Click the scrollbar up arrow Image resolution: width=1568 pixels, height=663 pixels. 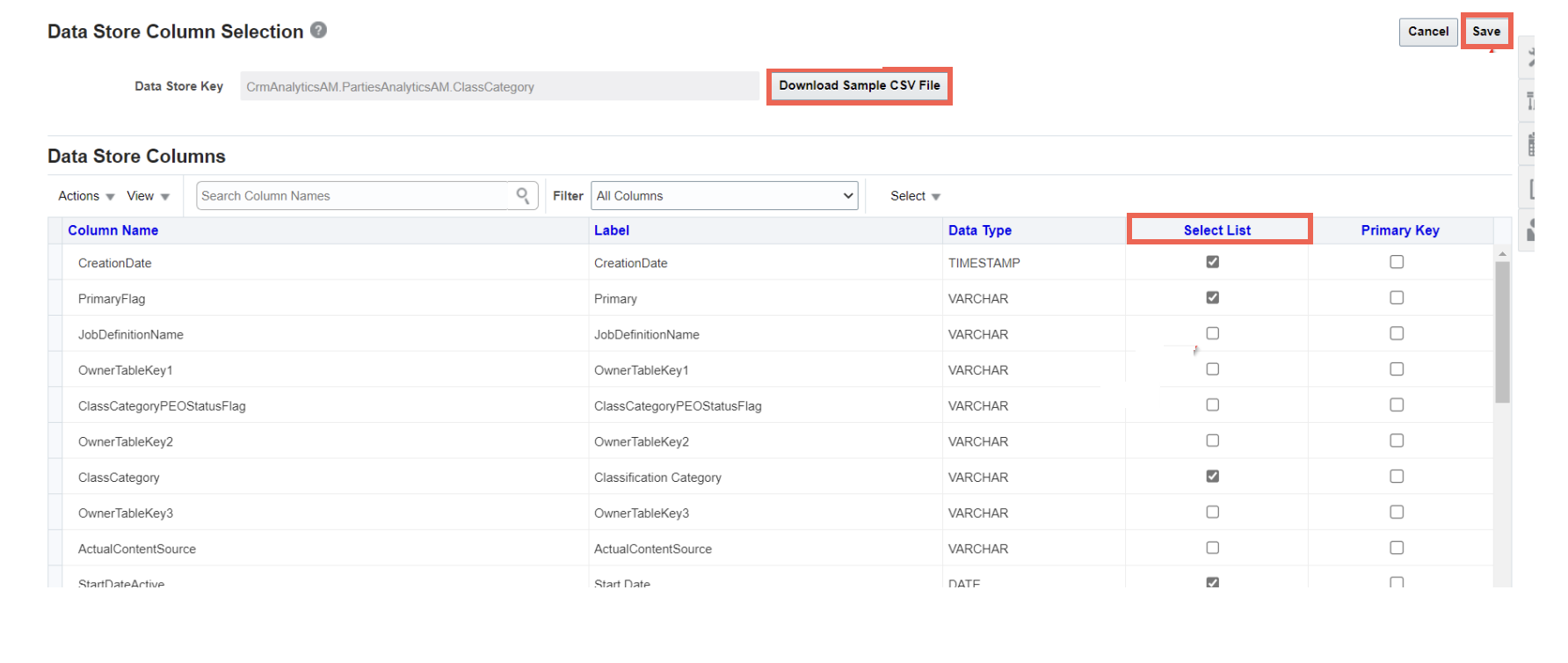[x=1503, y=253]
